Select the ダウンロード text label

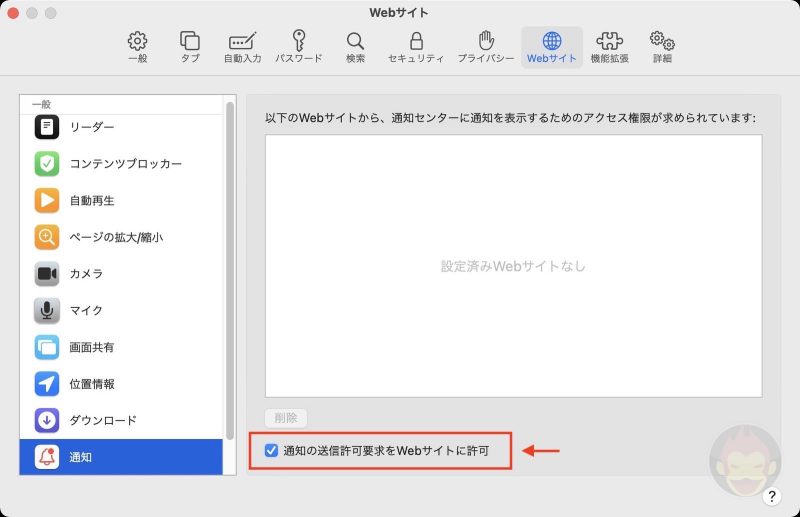tap(103, 420)
